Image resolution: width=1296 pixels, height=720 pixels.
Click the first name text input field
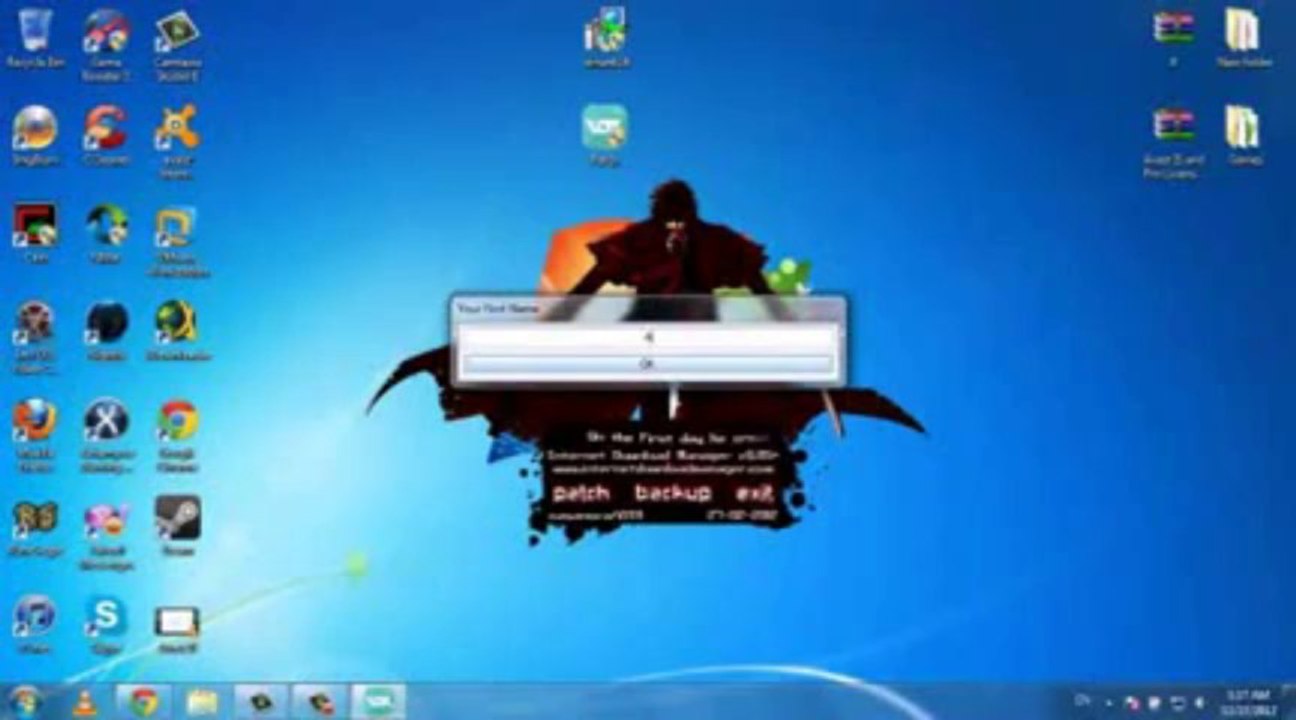click(x=648, y=339)
